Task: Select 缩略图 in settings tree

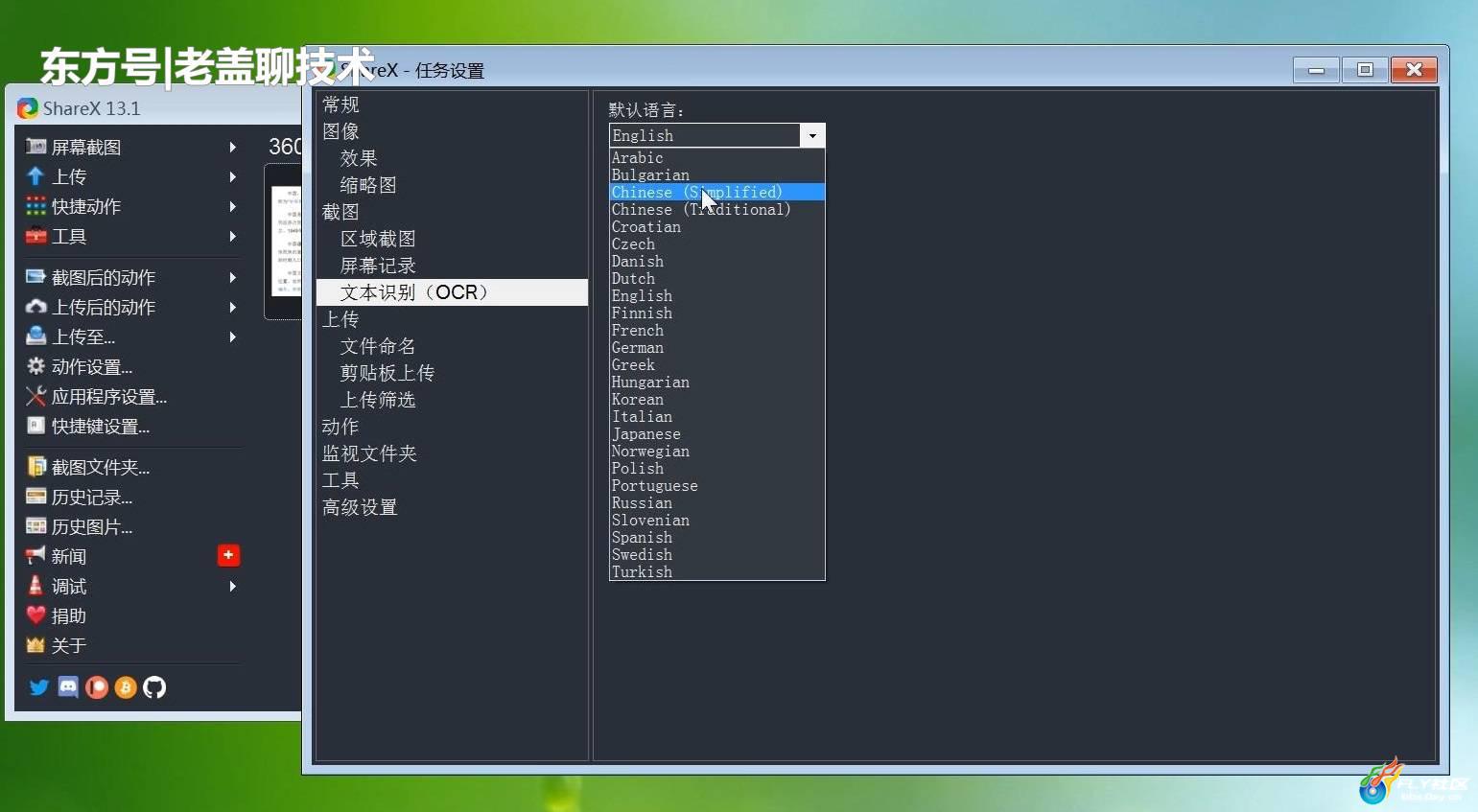Action: pyautogui.click(x=368, y=185)
